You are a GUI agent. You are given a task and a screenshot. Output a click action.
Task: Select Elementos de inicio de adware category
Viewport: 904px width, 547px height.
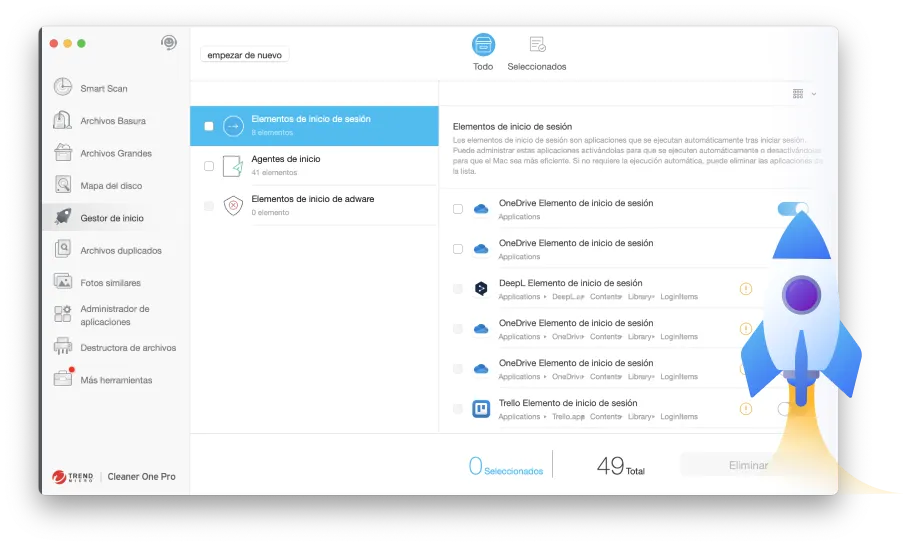(x=312, y=205)
